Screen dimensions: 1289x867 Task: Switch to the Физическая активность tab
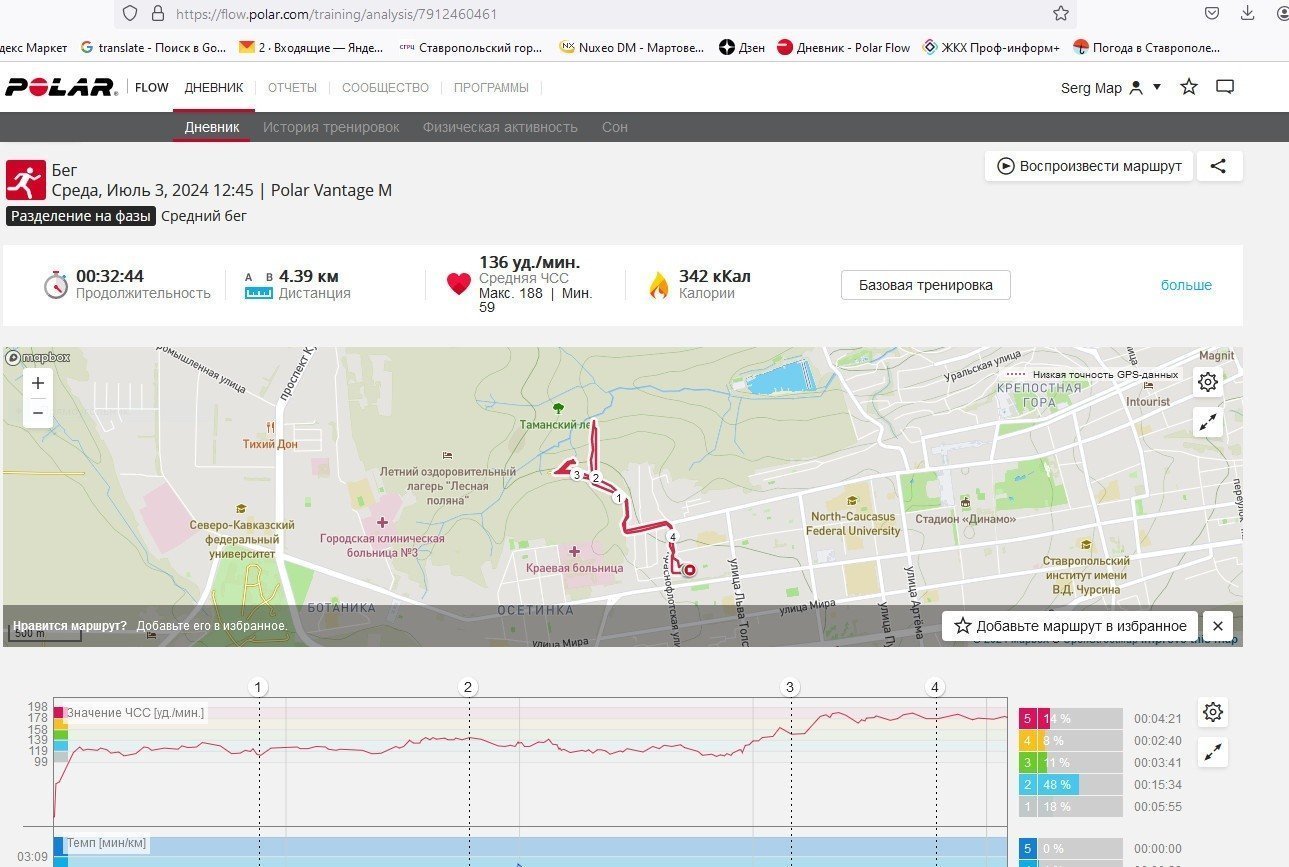pos(500,127)
